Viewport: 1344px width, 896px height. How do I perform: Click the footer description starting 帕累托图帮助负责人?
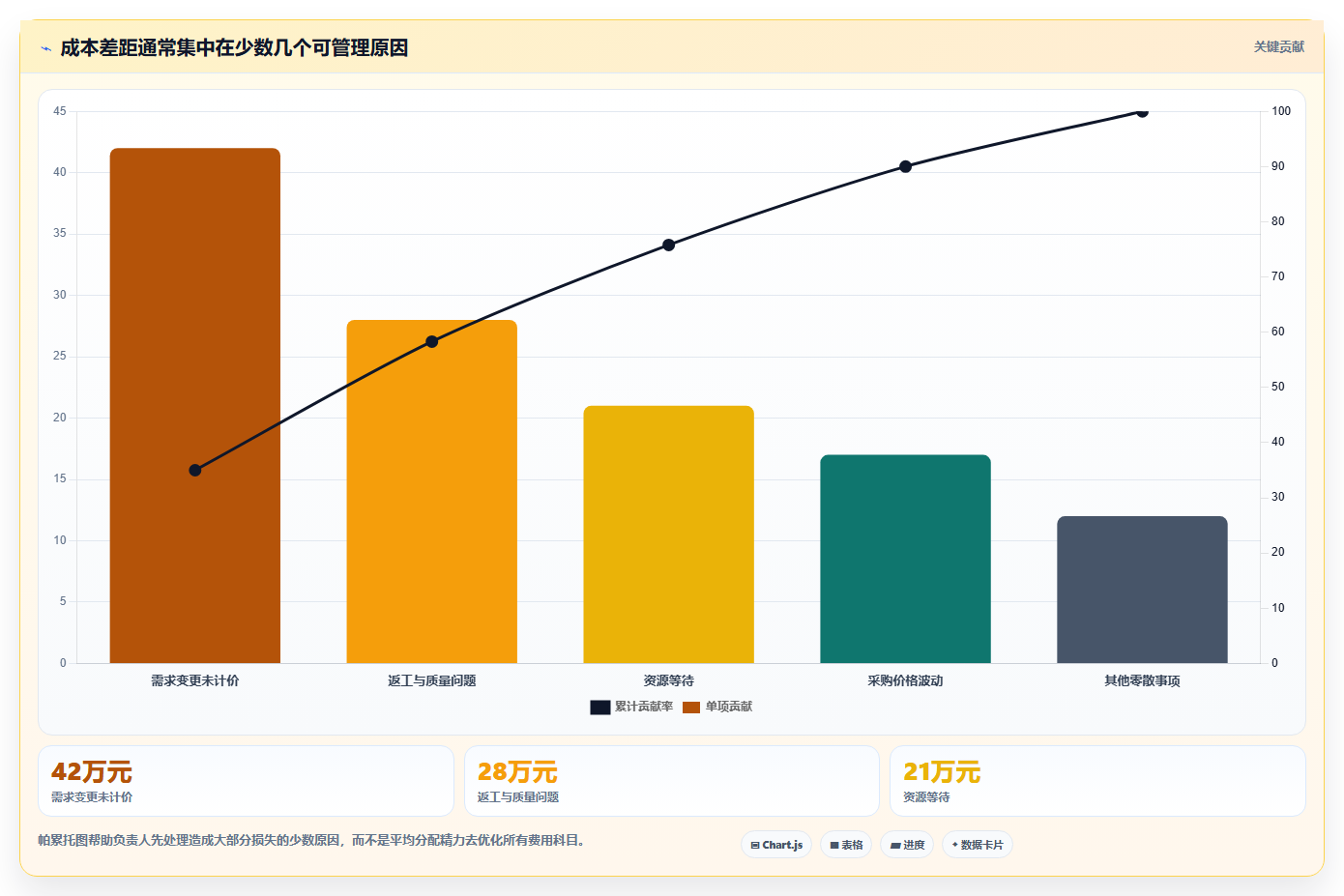click(x=313, y=840)
